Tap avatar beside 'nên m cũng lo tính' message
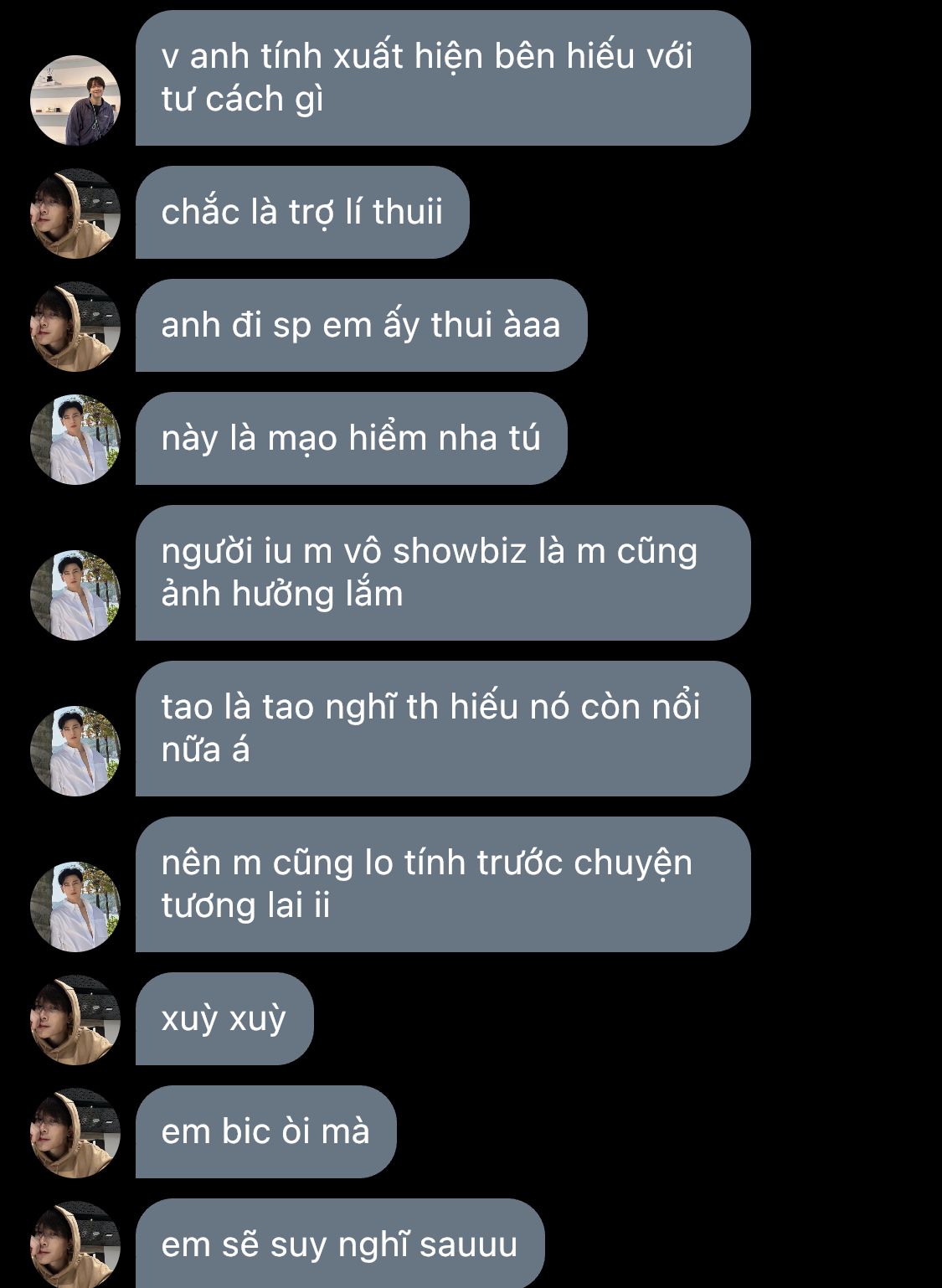 [x=75, y=907]
